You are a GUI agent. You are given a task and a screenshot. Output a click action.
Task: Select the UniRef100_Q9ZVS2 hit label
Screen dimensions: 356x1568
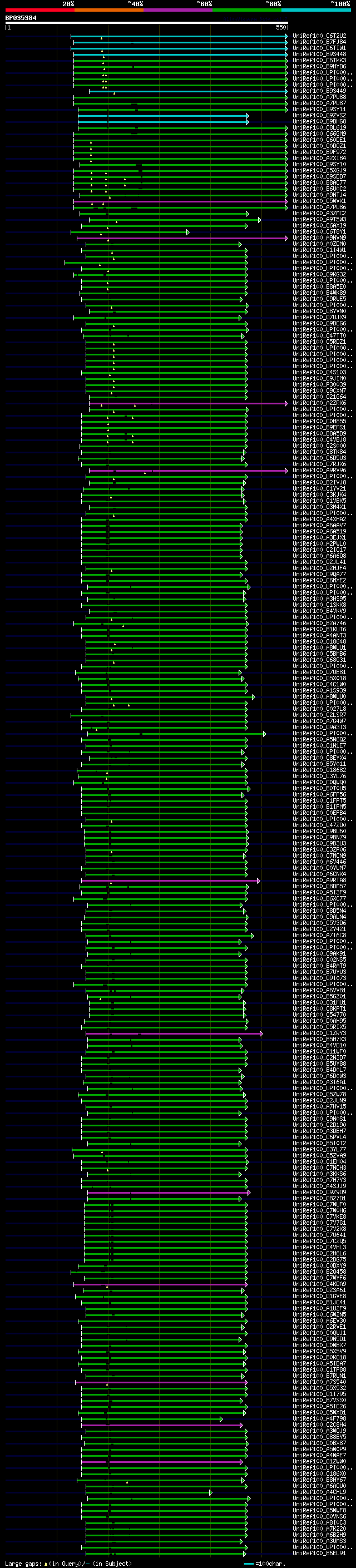point(319,116)
